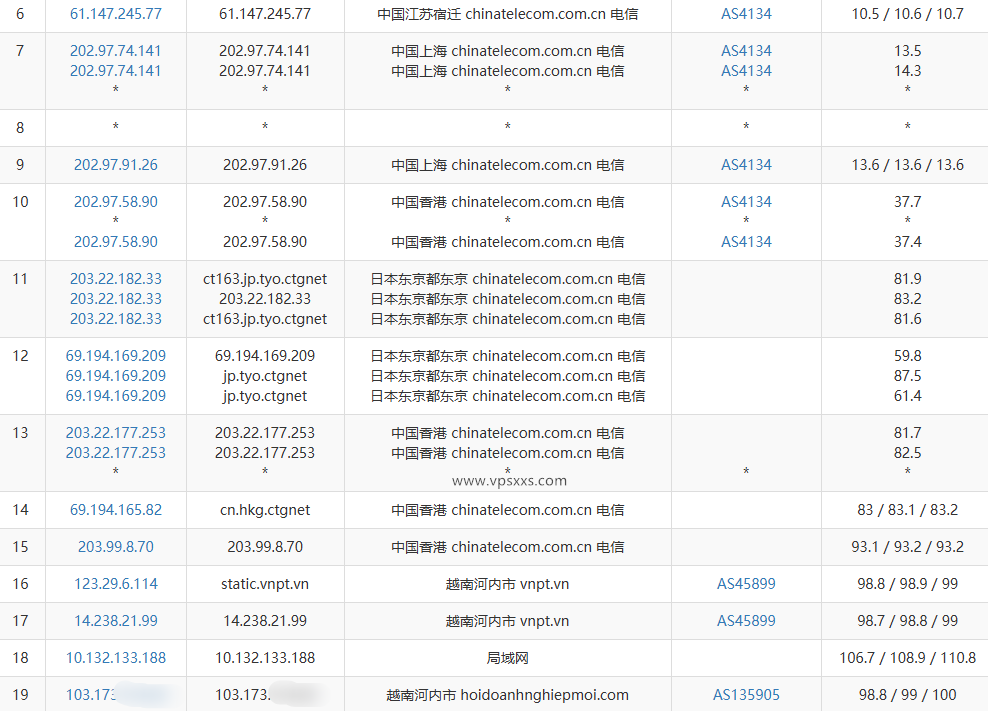Open the 69.194.165.82 IP link
Viewport: 988px width, 711px height.
[x=116, y=510]
